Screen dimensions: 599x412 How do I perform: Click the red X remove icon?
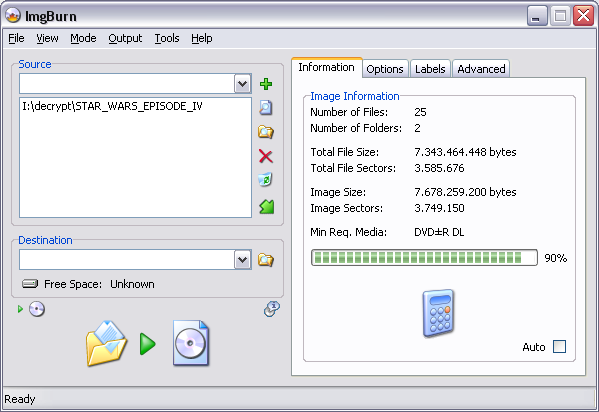tap(266, 156)
